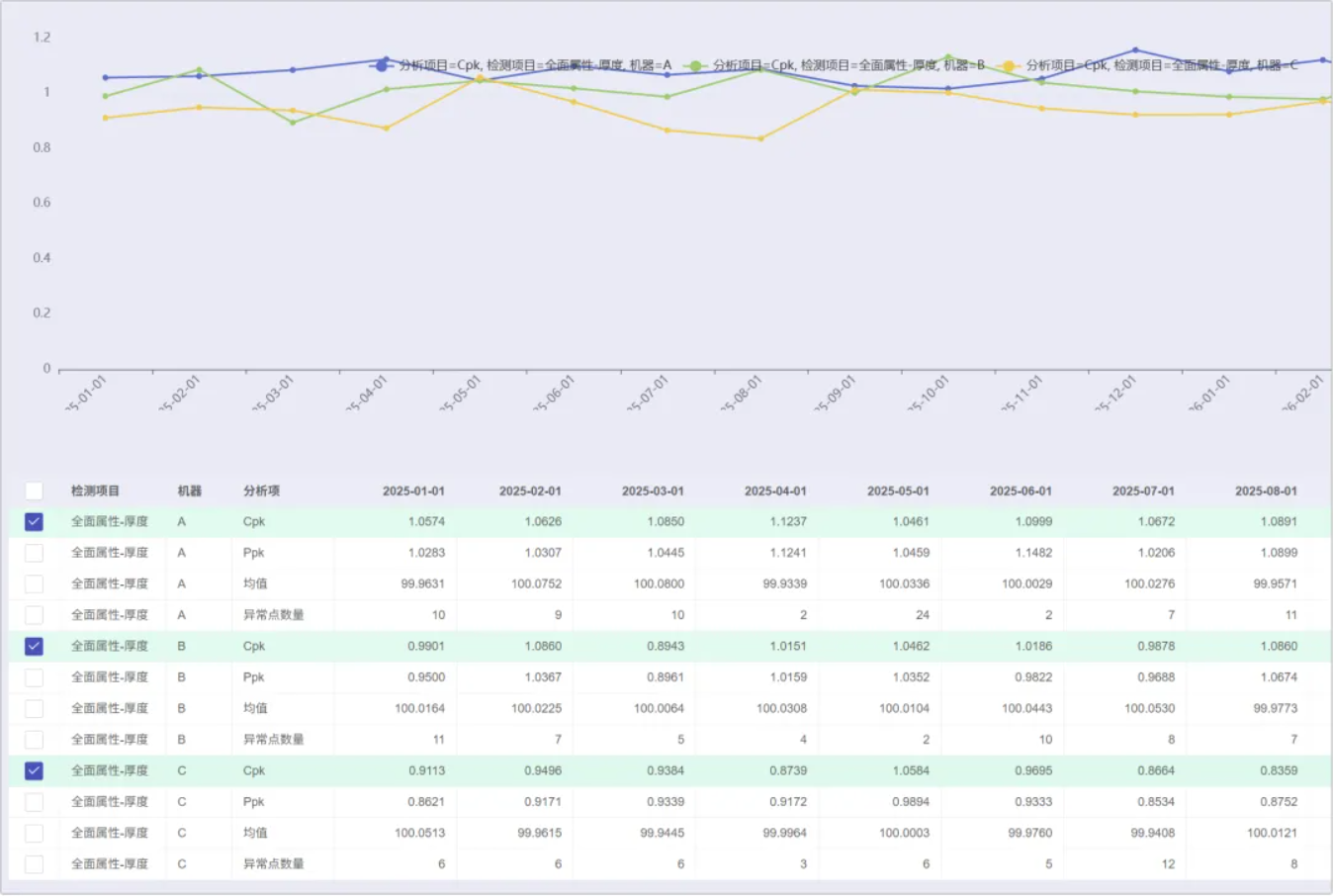Click the value 24 in machine A 异常点数量 row
Screen dimensions: 1333x896
click(922, 615)
